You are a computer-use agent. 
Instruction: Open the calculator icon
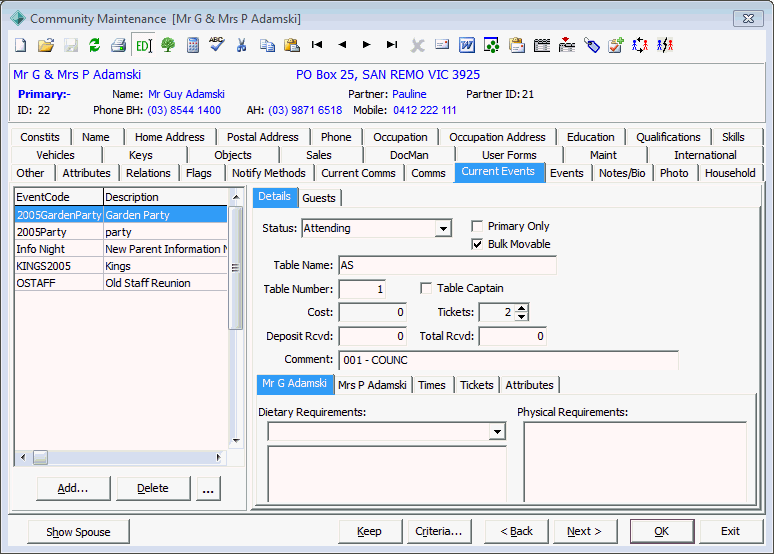coord(193,45)
